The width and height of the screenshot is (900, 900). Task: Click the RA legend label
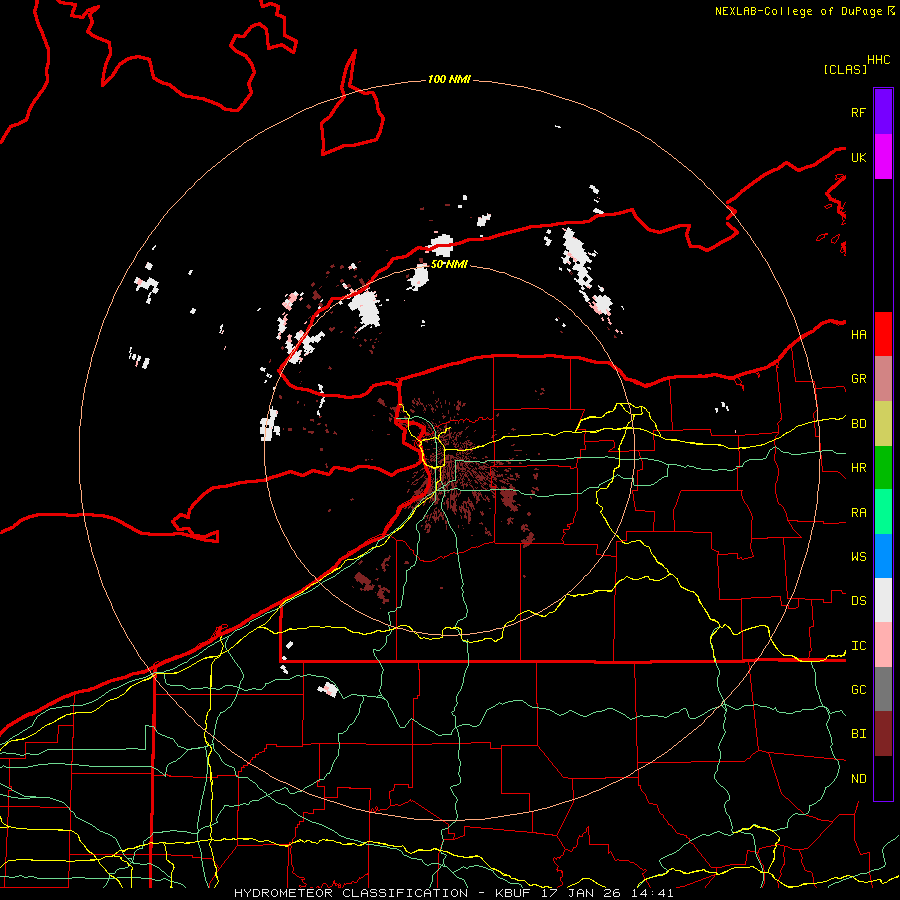(x=858, y=513)
